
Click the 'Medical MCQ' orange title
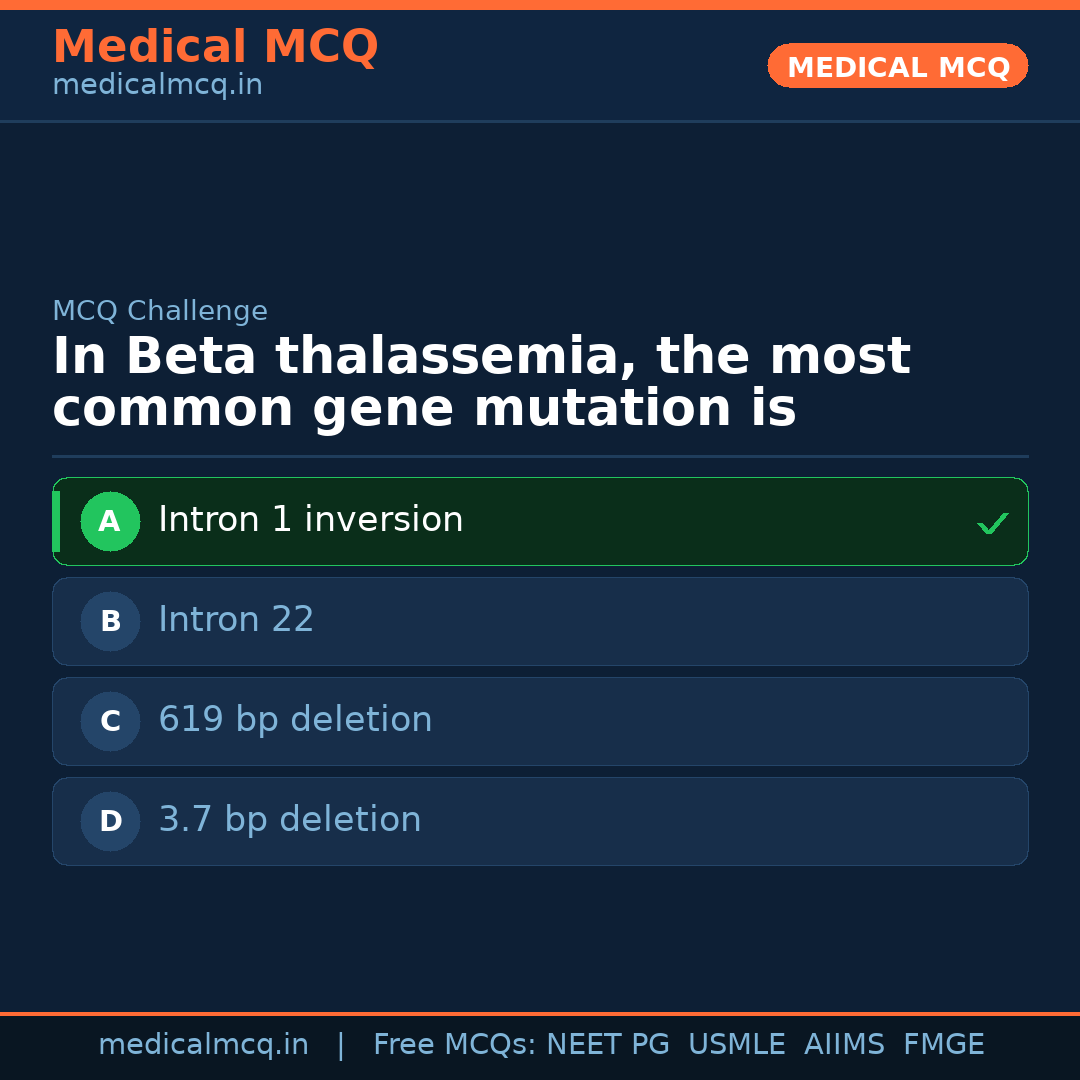215,47
